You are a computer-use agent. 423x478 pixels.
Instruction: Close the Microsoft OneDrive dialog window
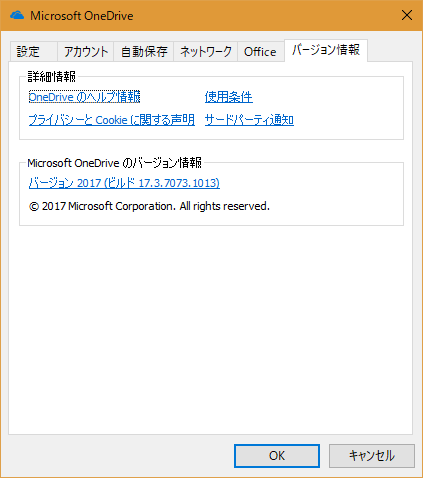point(407,15)
